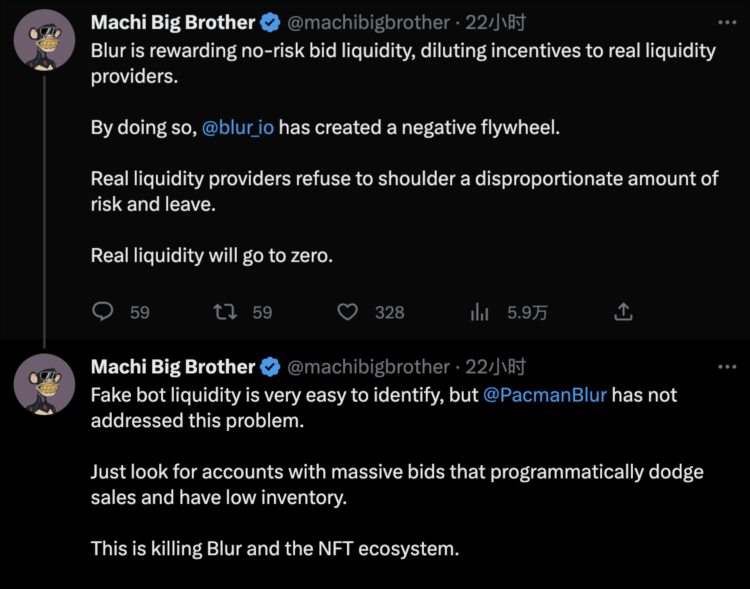Click Machi Big Brother name in second tweet
Viewport: 750px width, 589px height.
pyautogui.click(x=173, y=367)
